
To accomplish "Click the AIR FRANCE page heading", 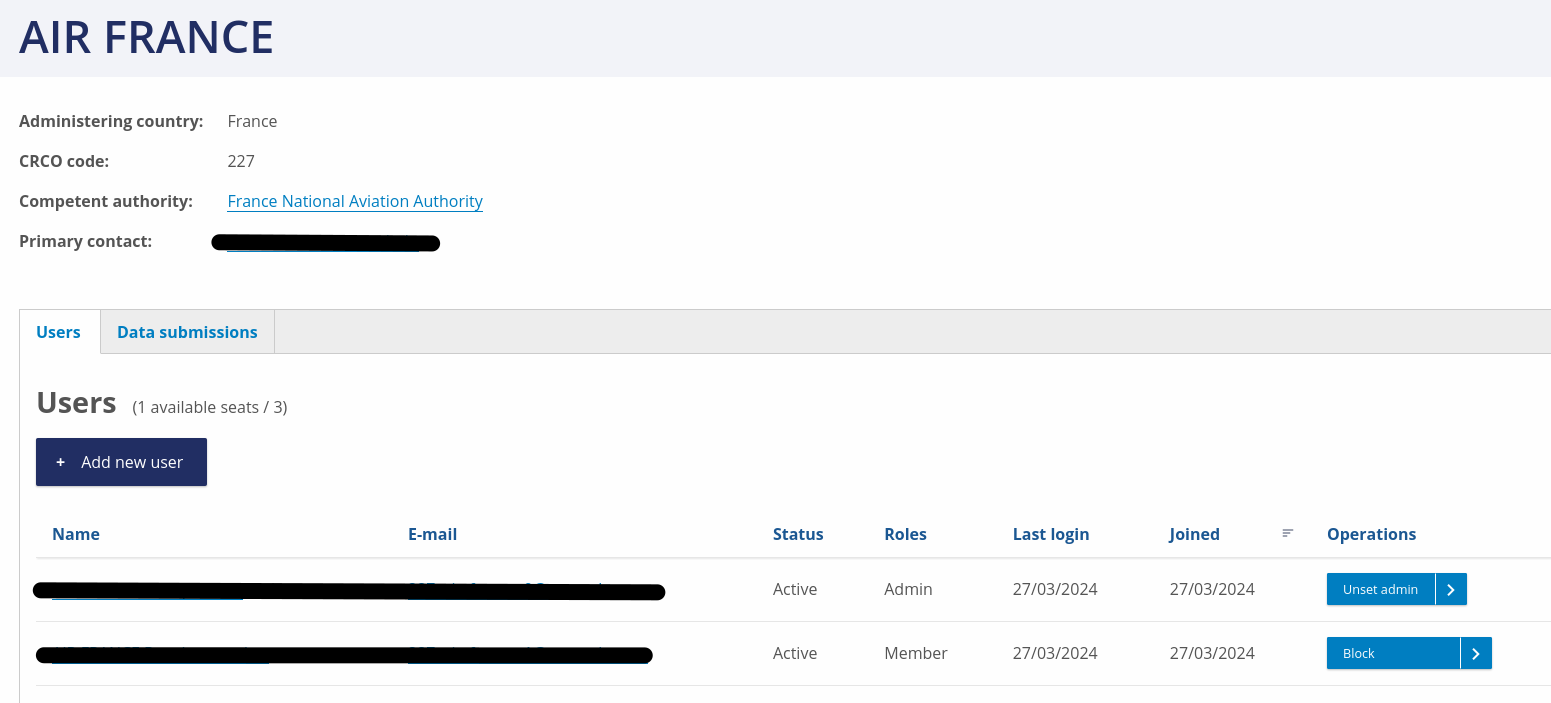I will click(x=146, y=38).
